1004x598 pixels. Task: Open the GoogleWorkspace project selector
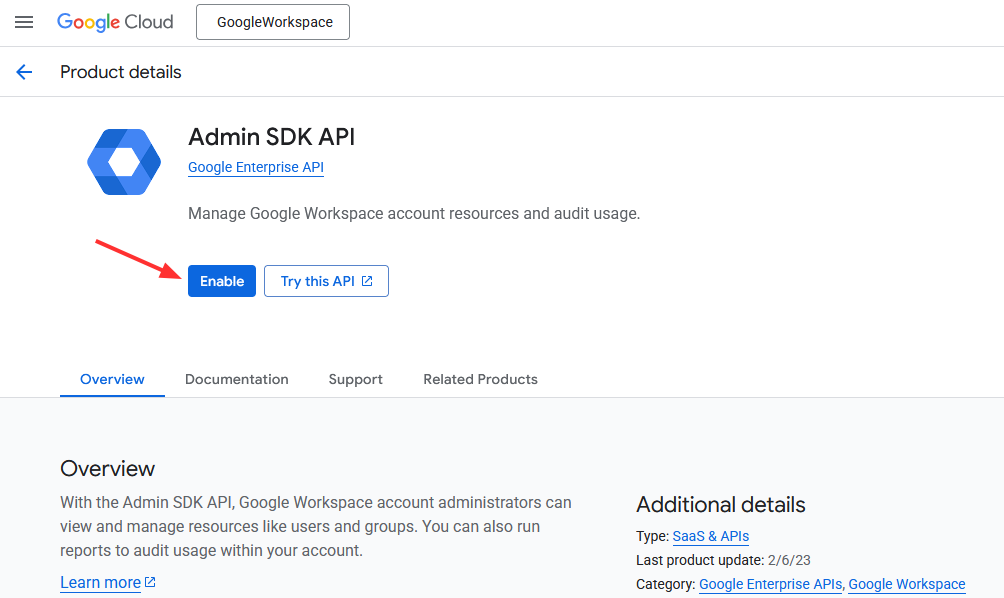[273, 22]
